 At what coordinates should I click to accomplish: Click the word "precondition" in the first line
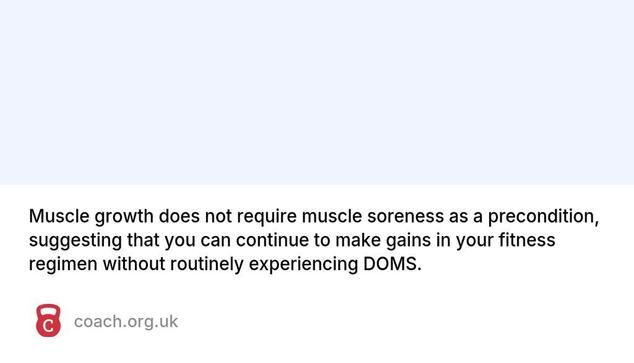tap(541, 217)
